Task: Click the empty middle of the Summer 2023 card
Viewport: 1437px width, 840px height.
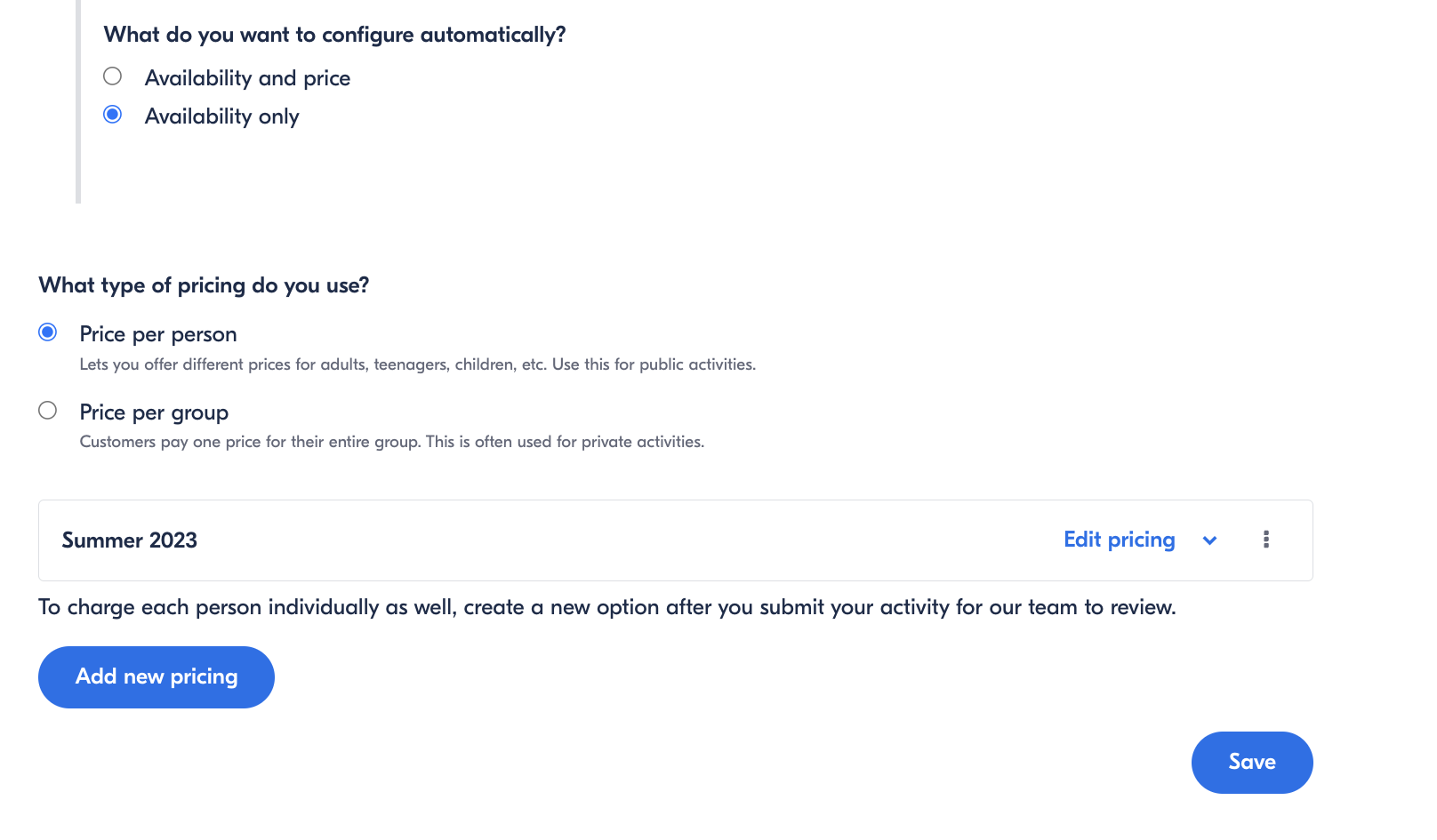Action: [x=622, y=540]
